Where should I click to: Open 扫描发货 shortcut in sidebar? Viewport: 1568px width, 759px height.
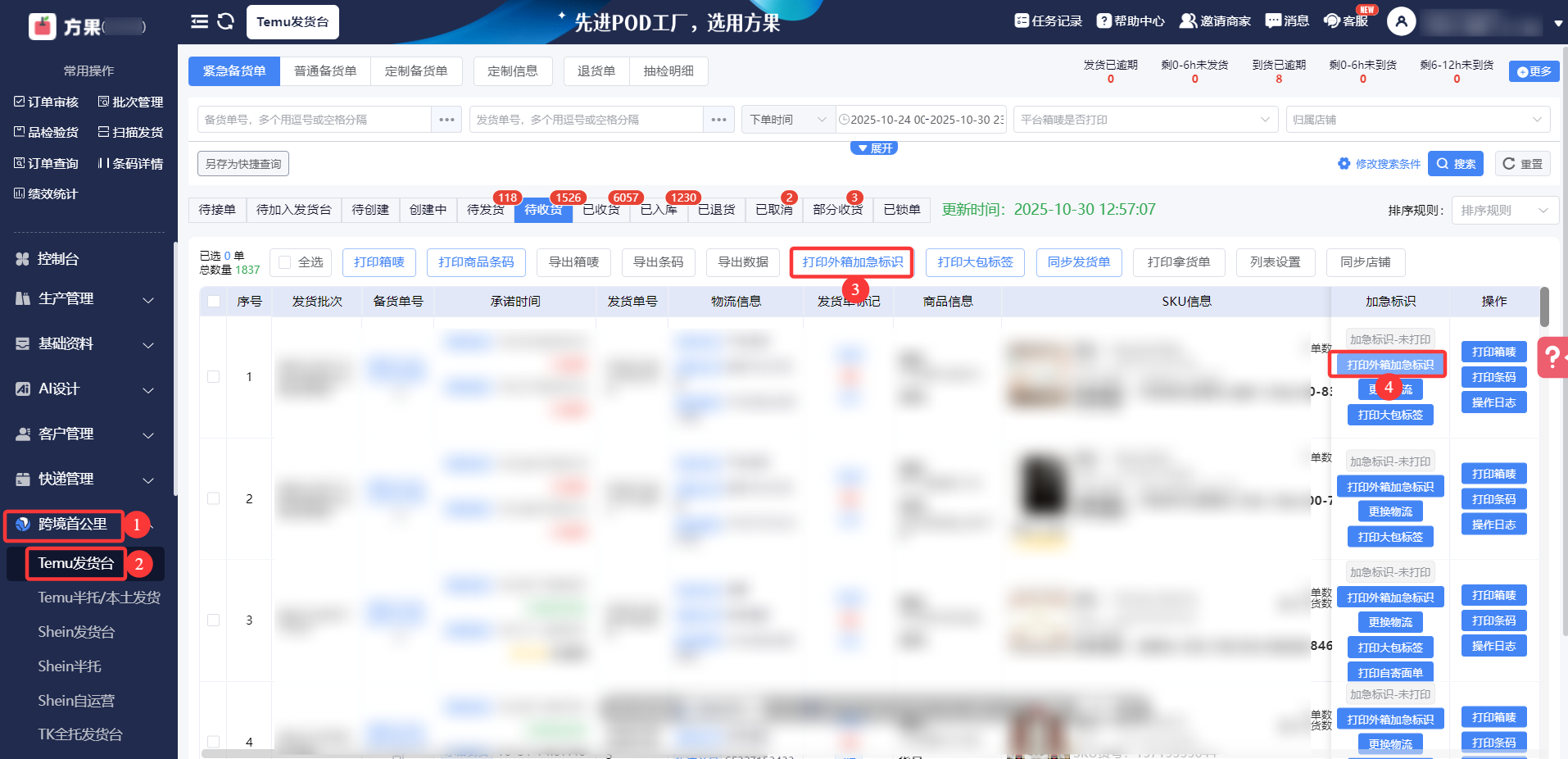[130, 132]
